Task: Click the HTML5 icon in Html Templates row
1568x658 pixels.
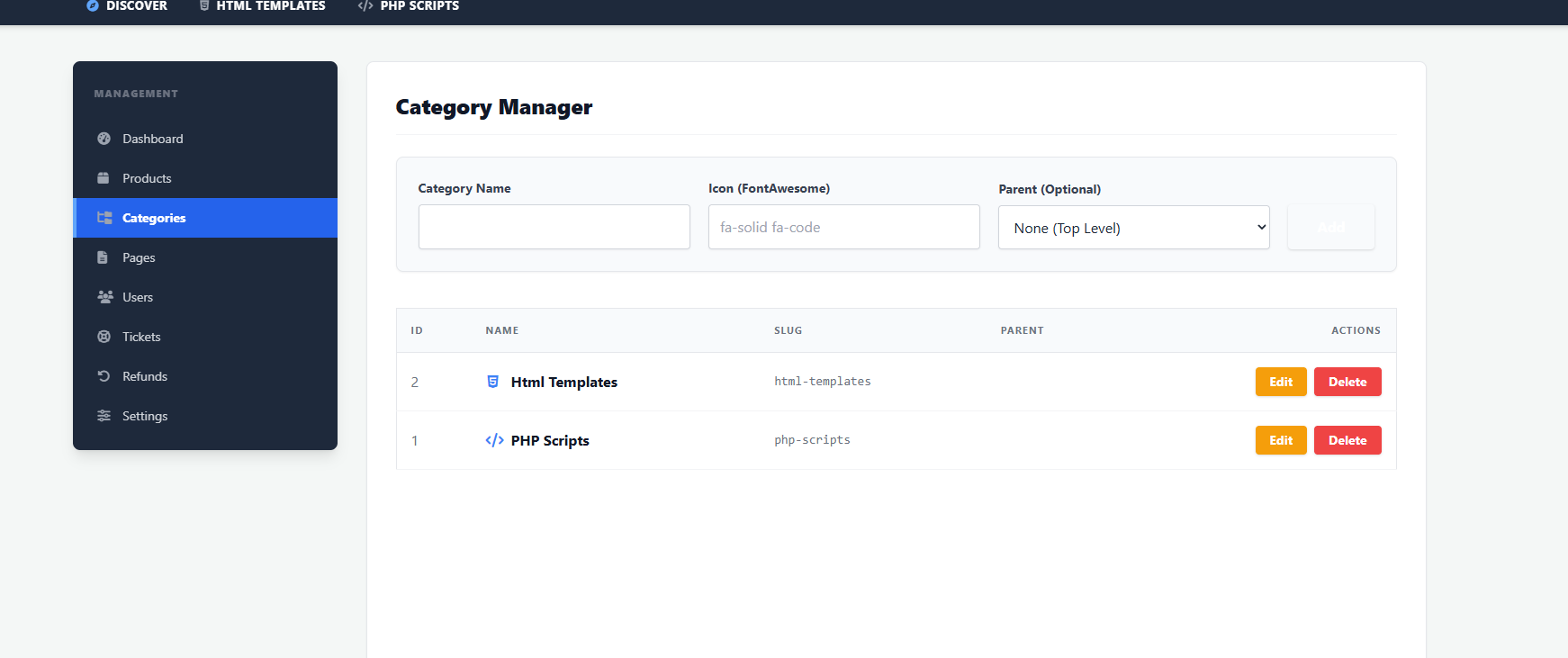Action: (492, 382)
